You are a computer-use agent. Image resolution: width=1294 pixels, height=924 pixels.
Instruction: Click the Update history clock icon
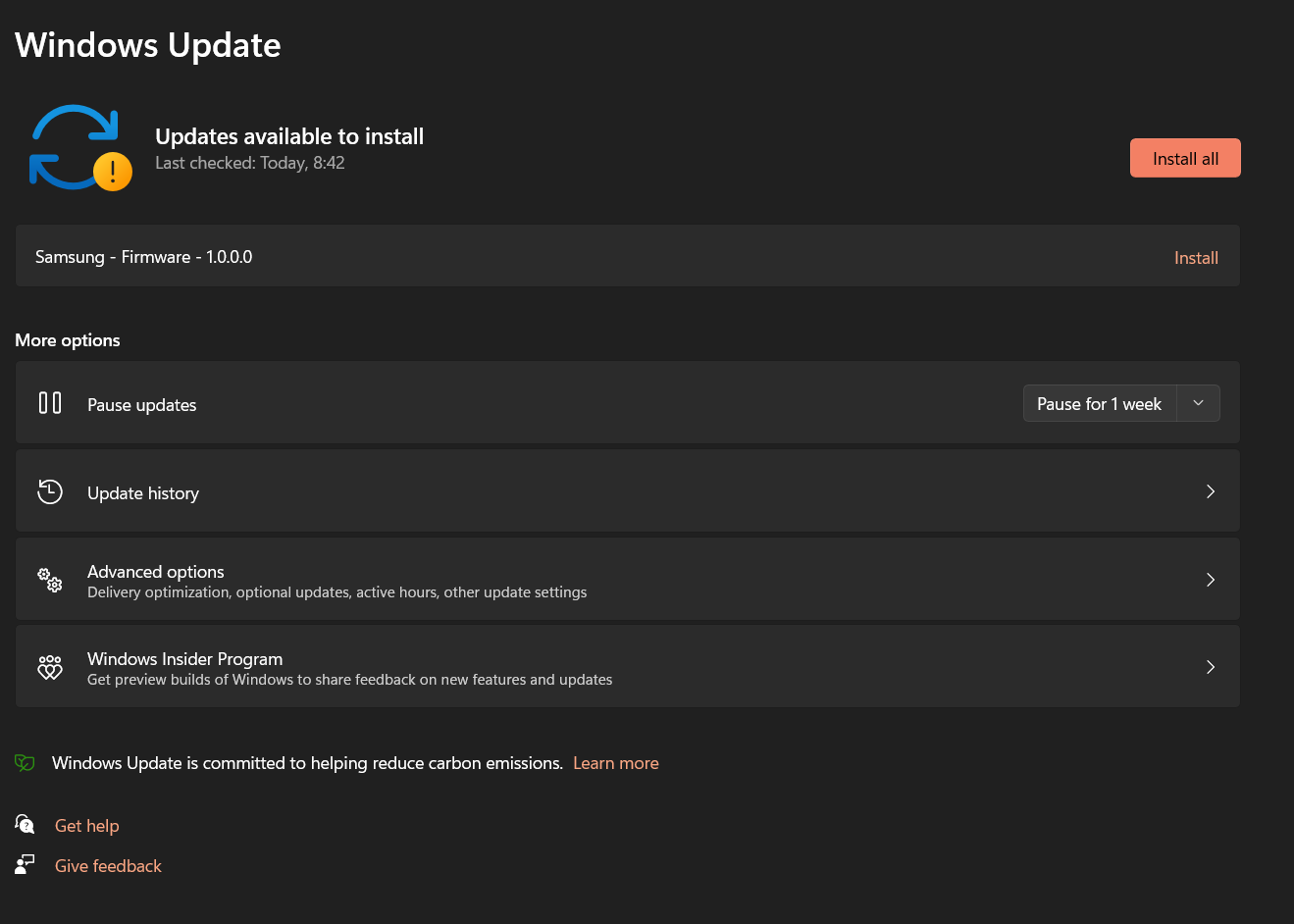[x=50, y=491]
